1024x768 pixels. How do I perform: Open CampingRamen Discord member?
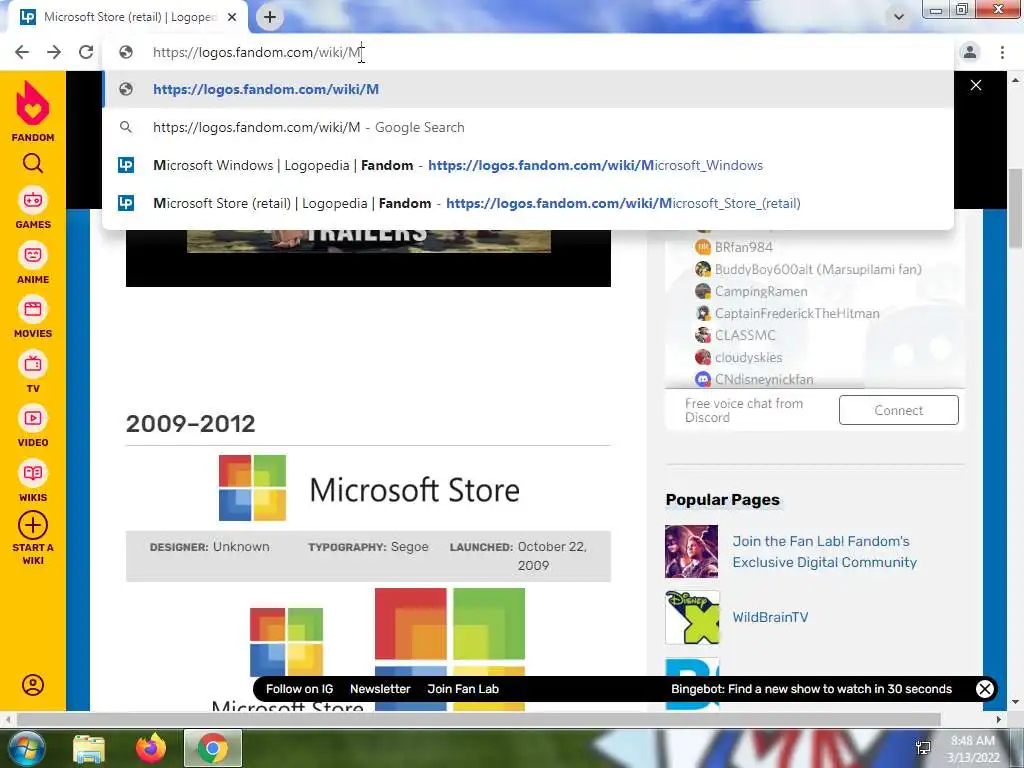click(x=751, y=291)
